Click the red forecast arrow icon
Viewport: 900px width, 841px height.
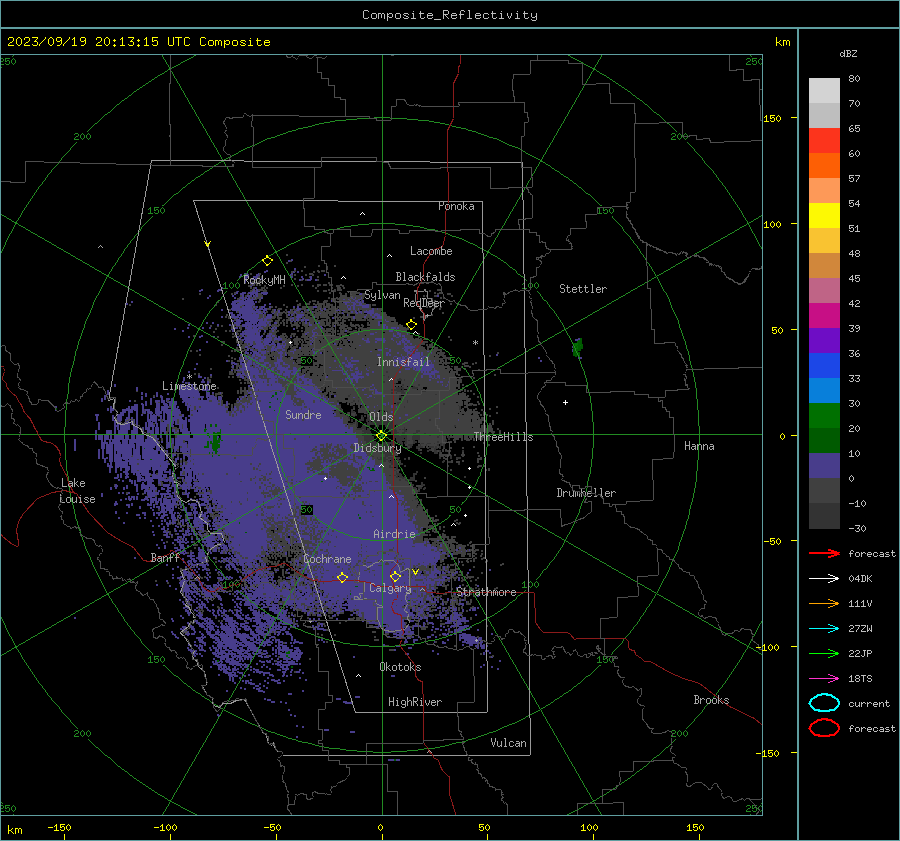[824, 553]
